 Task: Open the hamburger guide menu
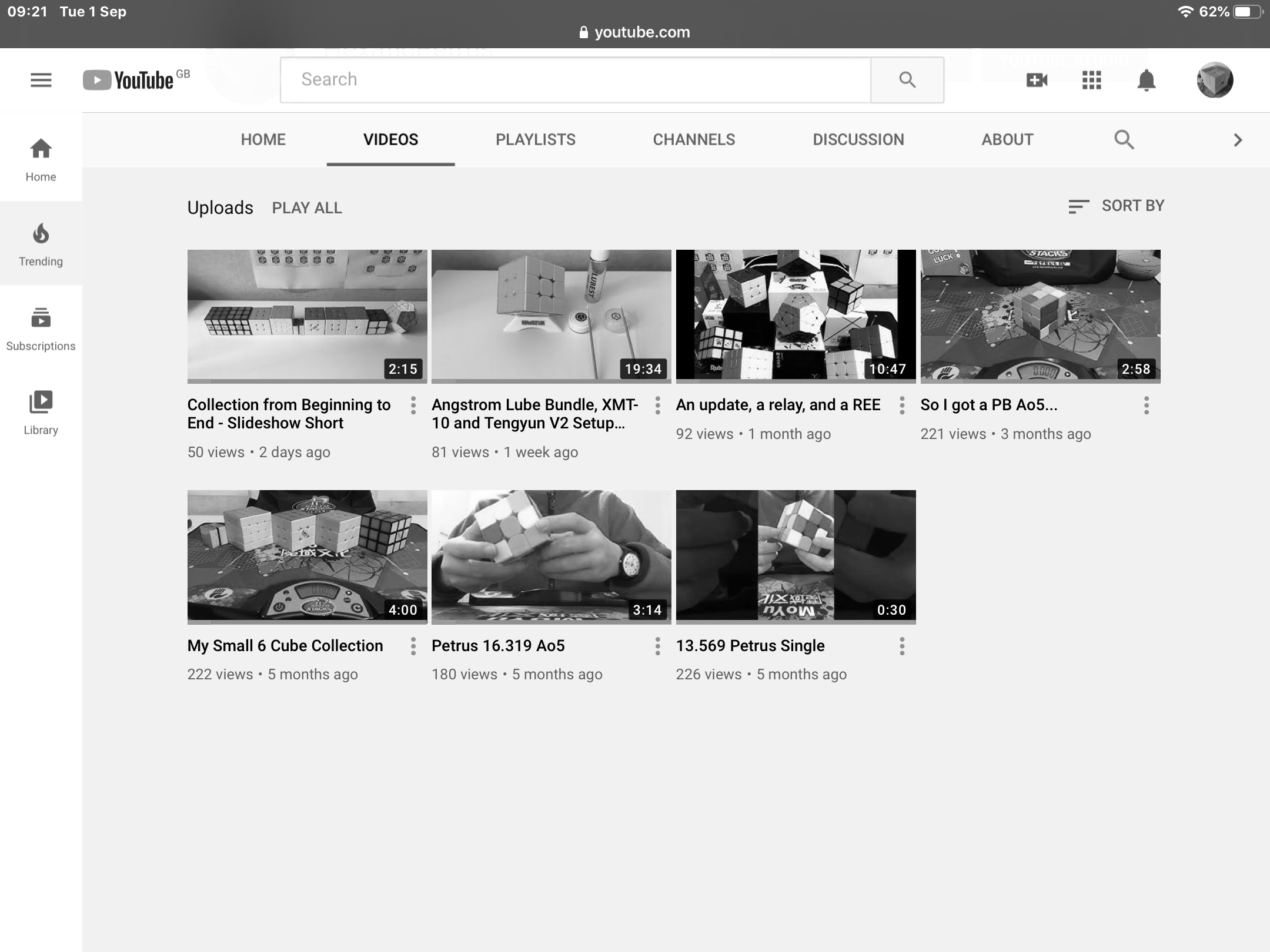click(x=41, y=80)
